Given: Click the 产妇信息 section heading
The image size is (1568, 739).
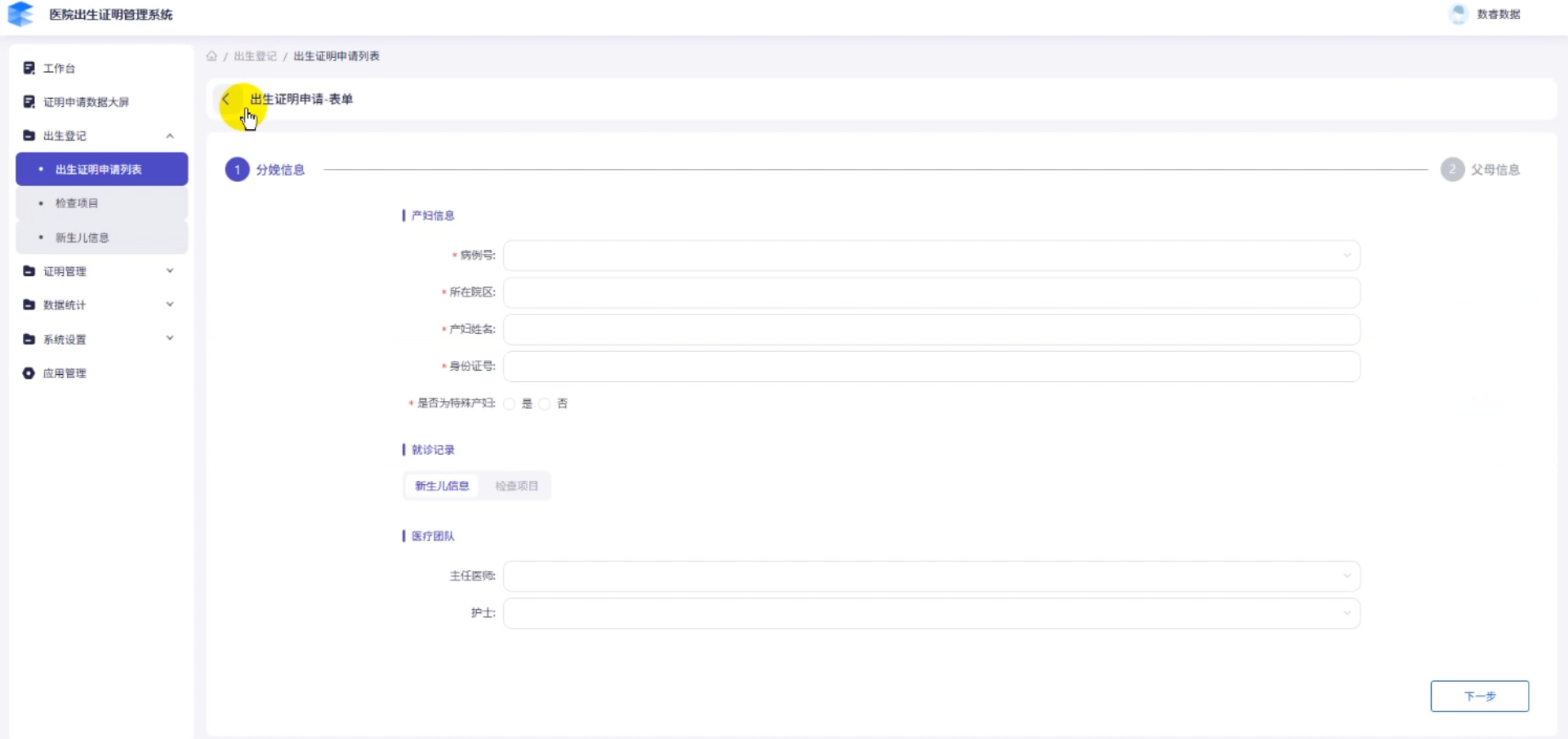Looking at the screenshot, I should [x=433, y=216].
